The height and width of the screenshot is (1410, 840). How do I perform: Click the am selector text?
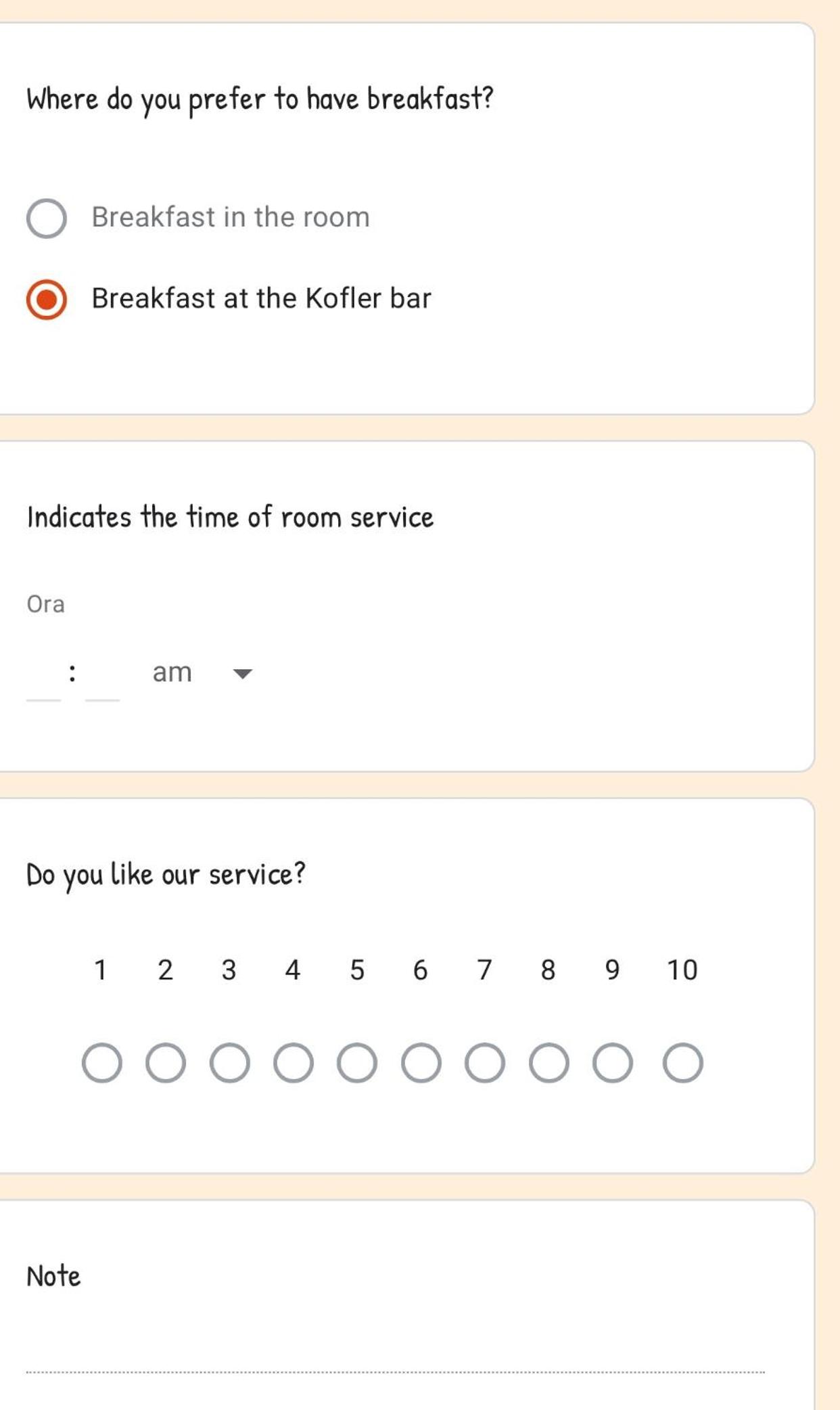(x=172, y=673)
